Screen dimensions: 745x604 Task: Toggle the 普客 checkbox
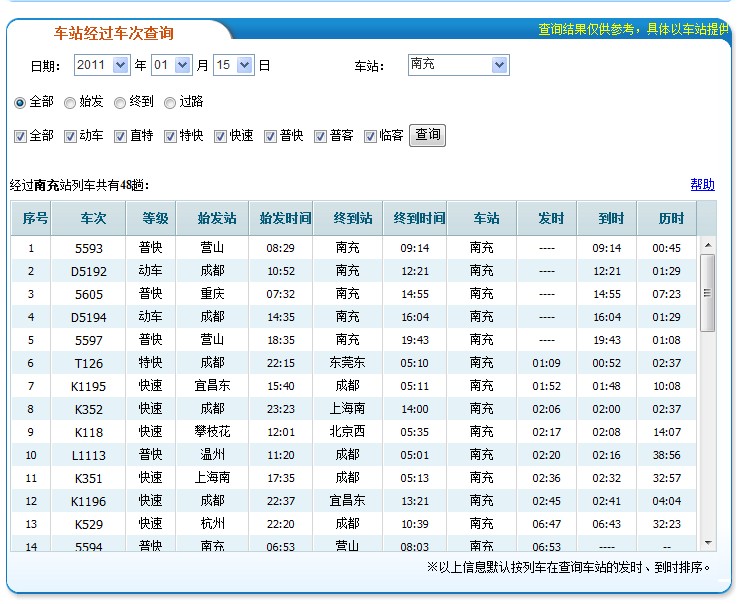(320, 136)
